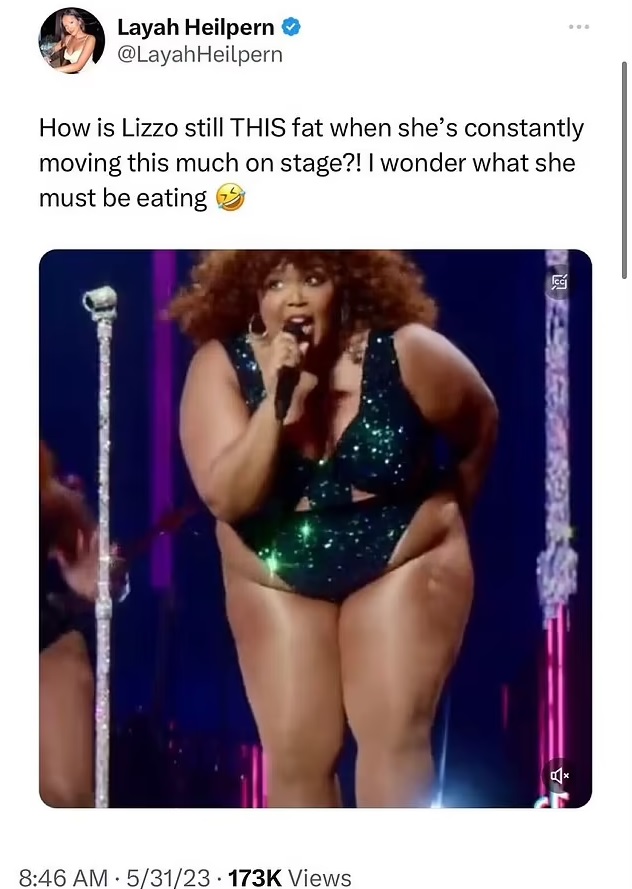Click the Layah Heilpern display name

tap(197, 30)
